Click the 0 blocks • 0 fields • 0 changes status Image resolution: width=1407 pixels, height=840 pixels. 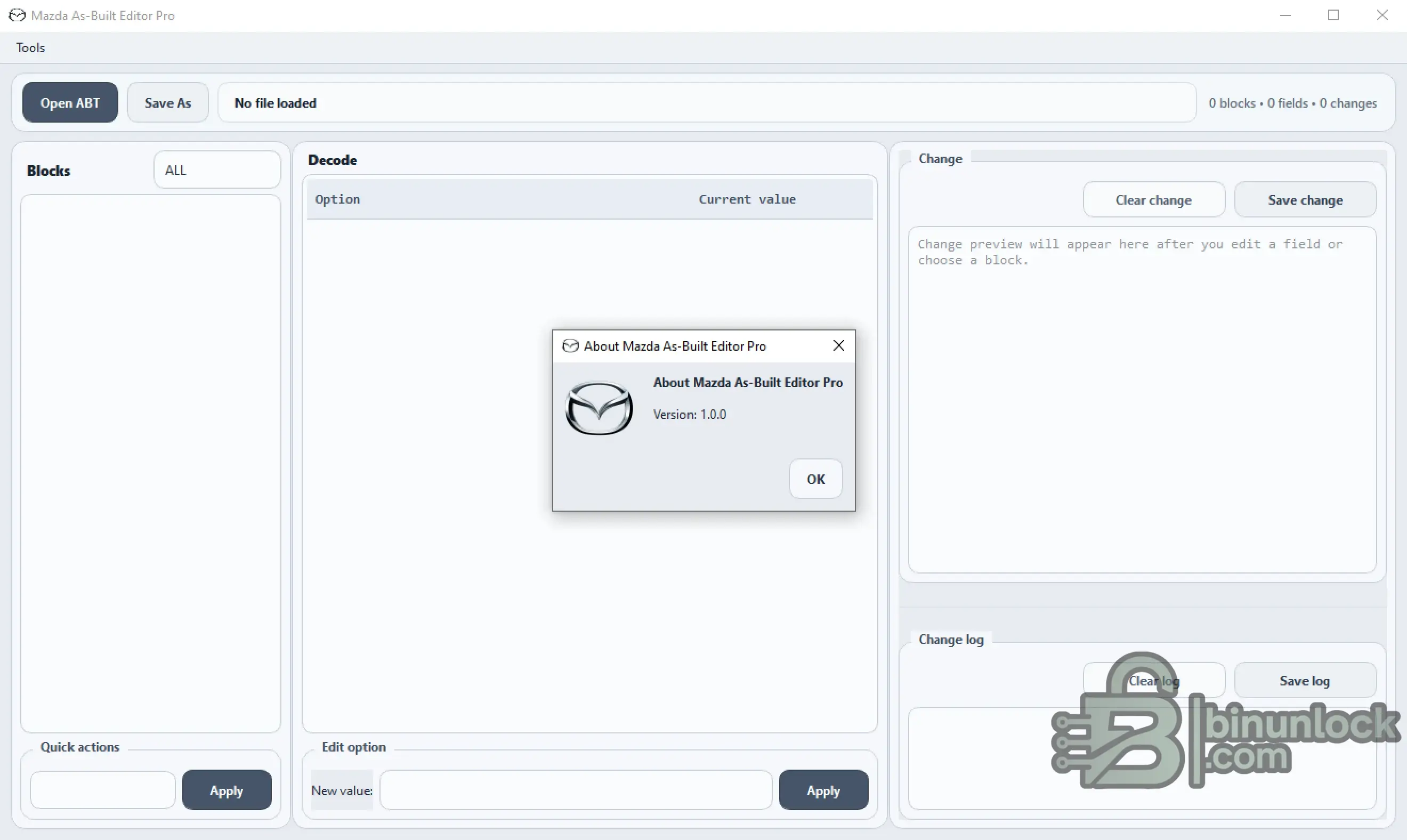click(x=1292, y=103)
